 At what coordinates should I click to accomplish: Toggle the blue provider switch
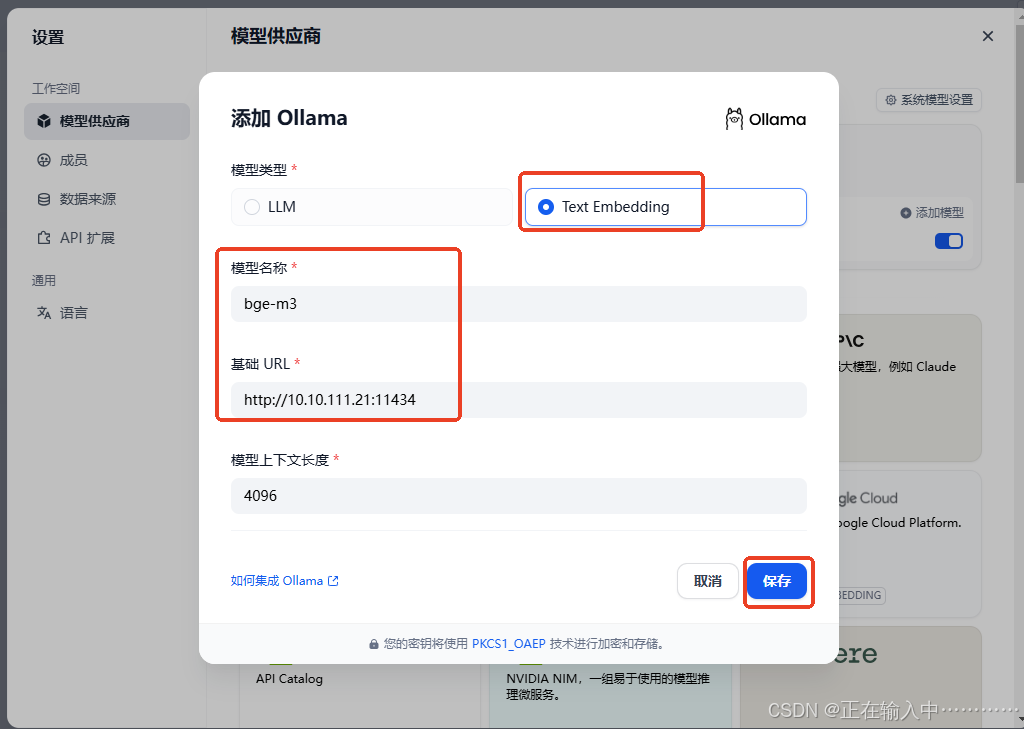(948, 241)
